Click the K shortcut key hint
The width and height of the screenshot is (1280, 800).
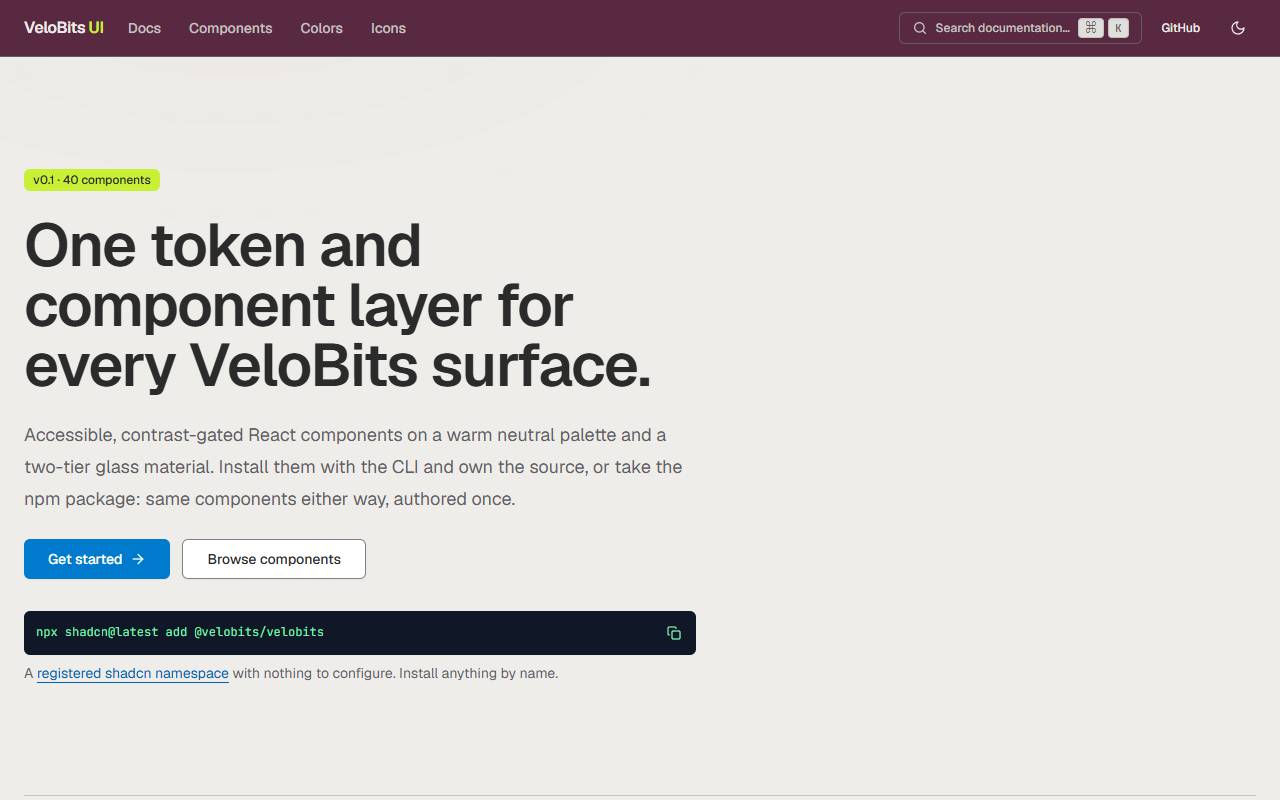coord(1118,28)
